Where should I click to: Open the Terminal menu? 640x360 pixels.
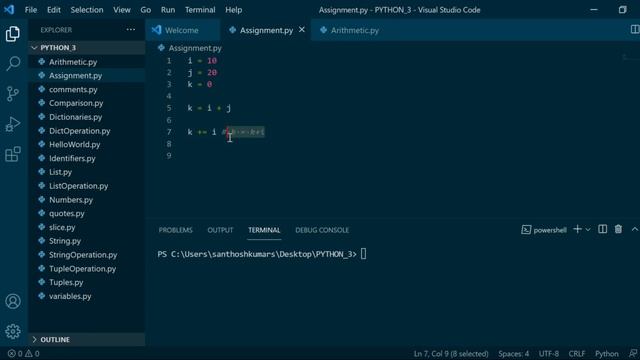point(200,10)
